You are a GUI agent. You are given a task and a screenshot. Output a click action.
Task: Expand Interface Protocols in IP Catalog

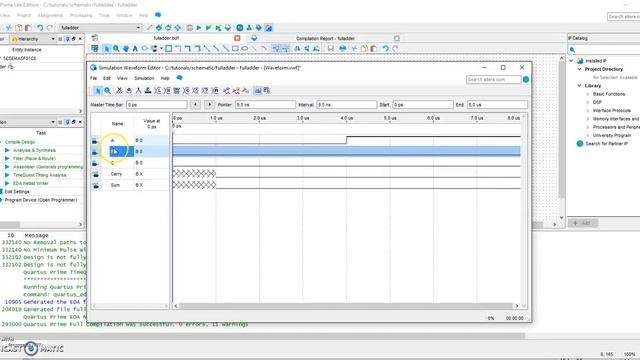(x=588, y=111)
